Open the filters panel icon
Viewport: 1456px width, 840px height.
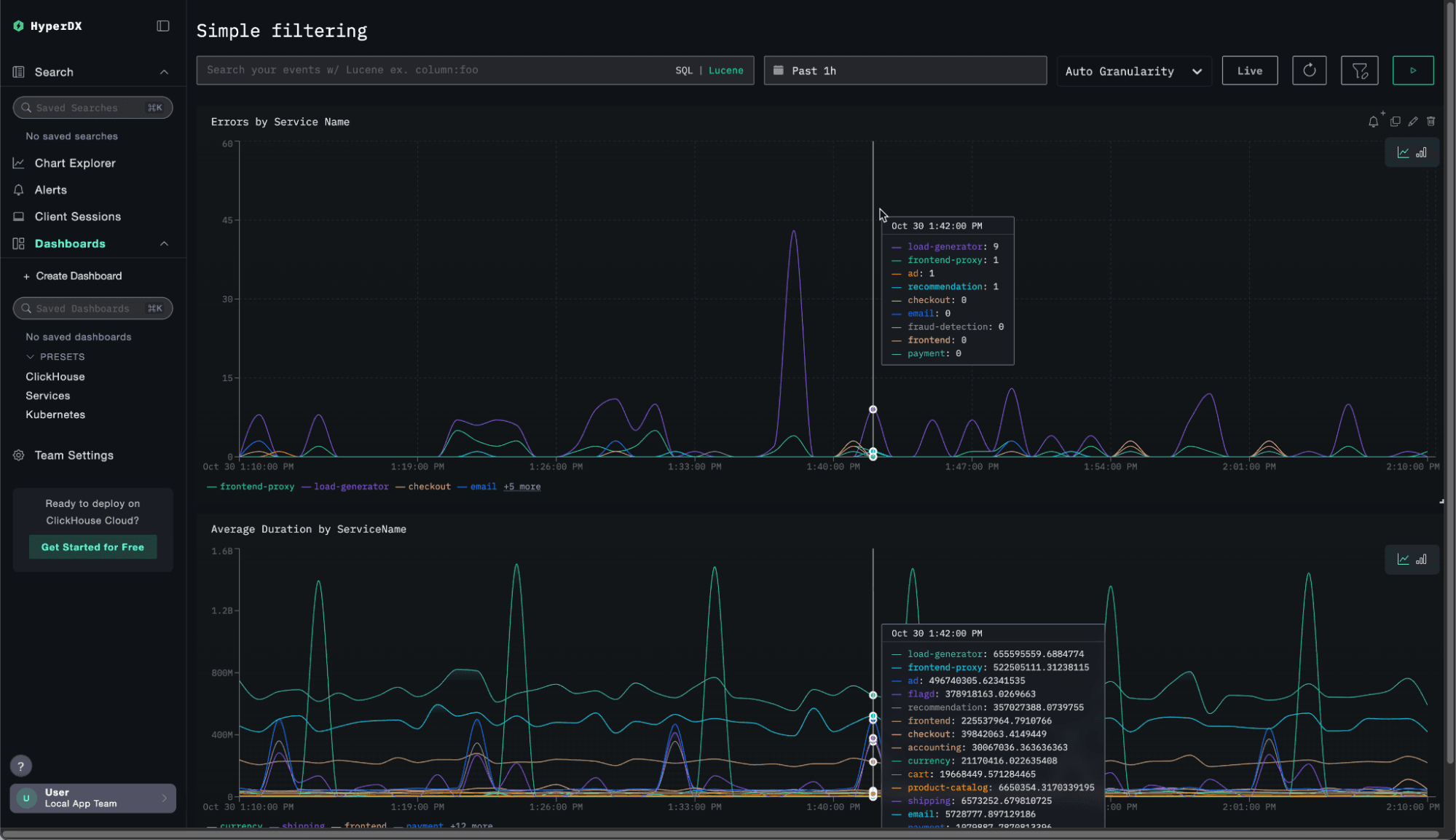[1359, 70]
